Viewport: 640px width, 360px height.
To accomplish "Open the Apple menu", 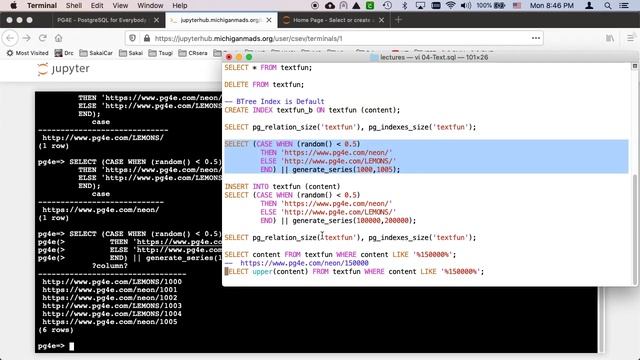I will tap(13, 5).
